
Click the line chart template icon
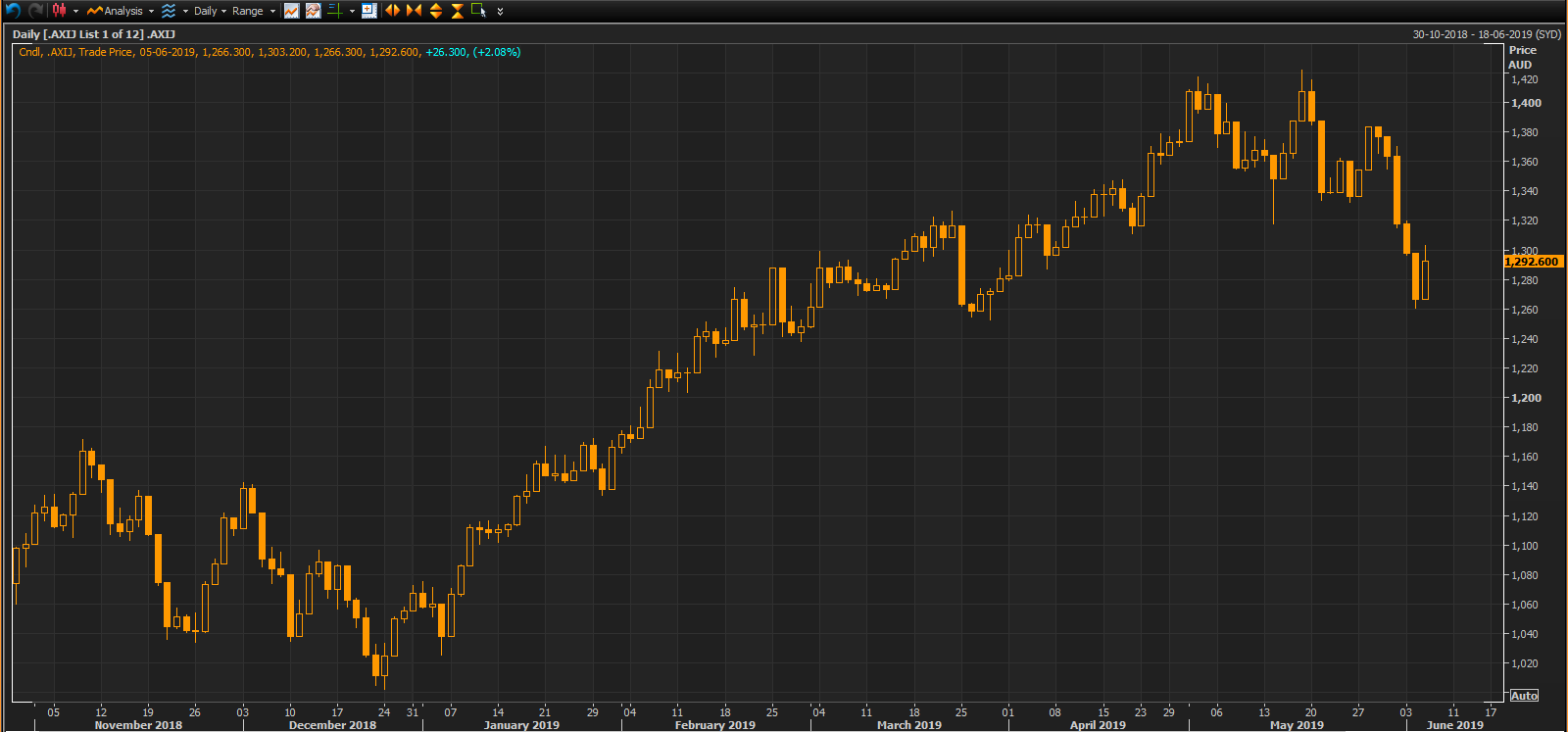pos(291,11)
